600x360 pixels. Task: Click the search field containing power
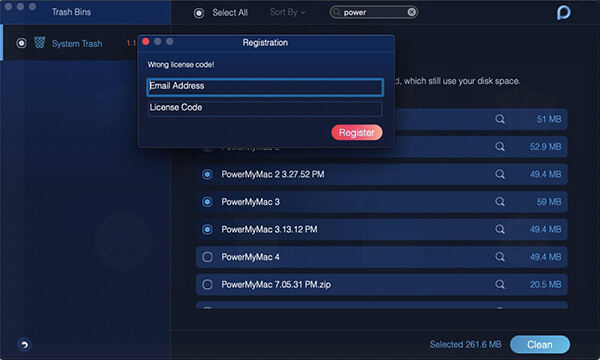click(373, 12)
